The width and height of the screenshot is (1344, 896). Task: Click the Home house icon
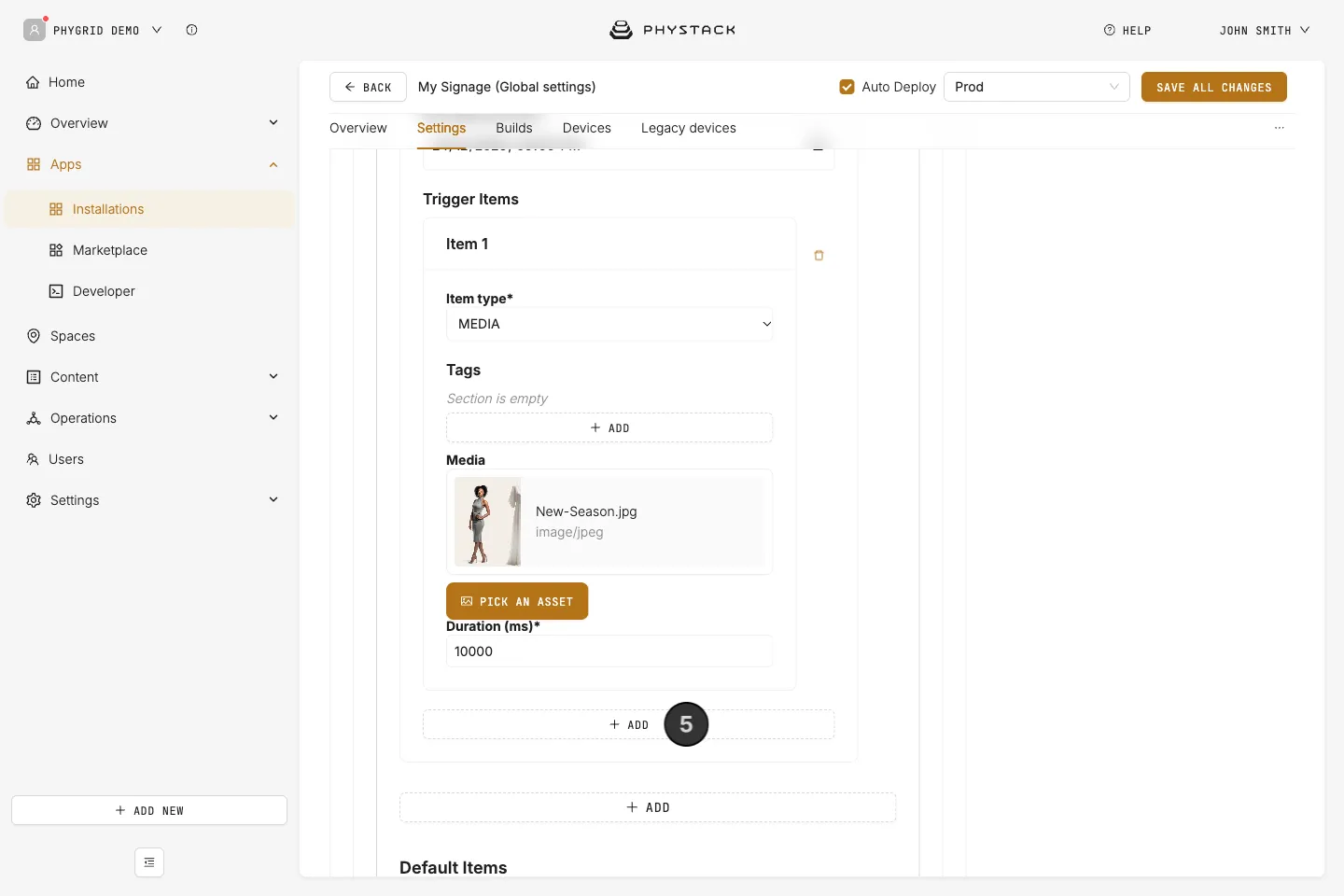click(x=33, y=82)
